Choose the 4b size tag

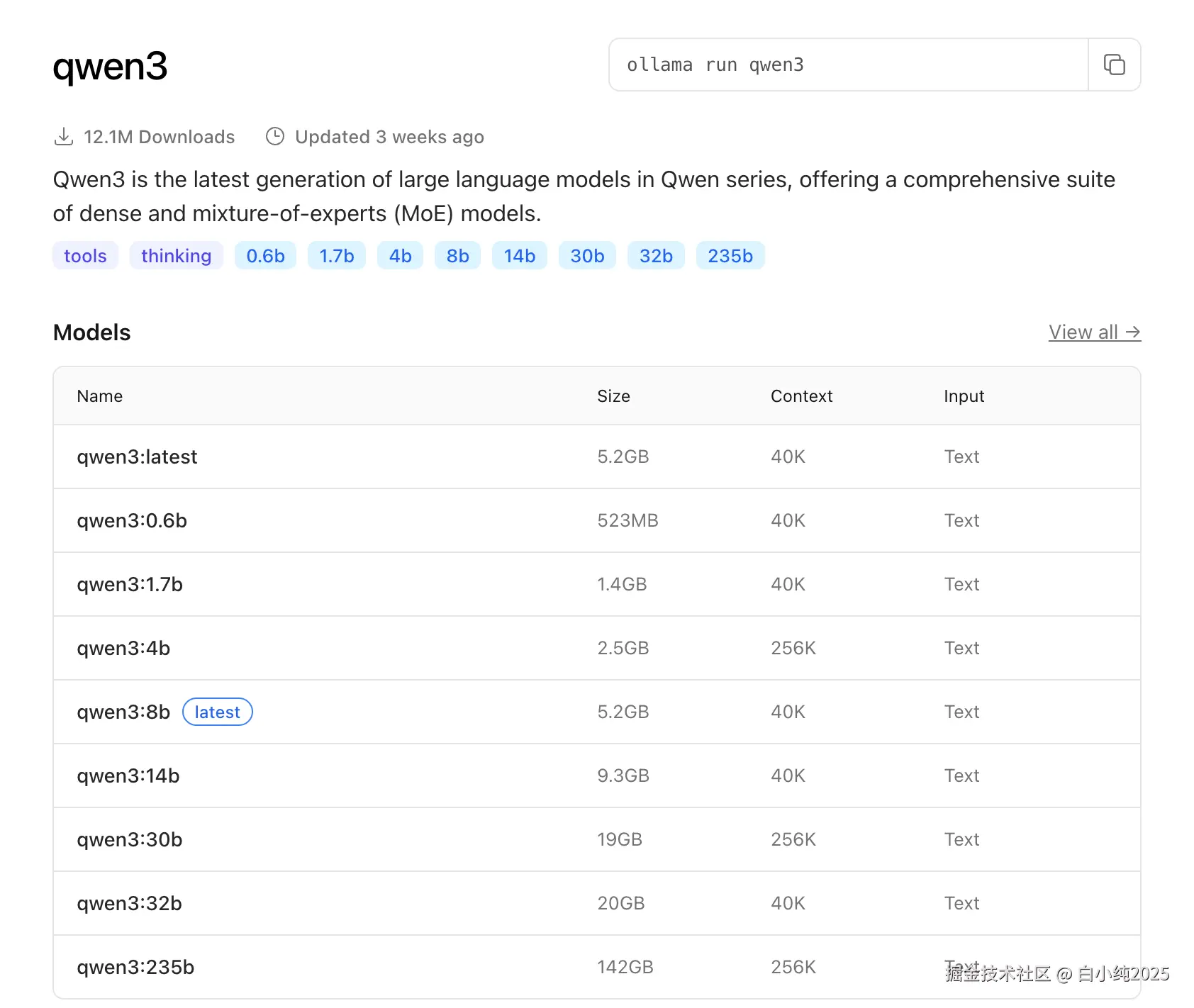pyautogui.click(x=400, y=256)
